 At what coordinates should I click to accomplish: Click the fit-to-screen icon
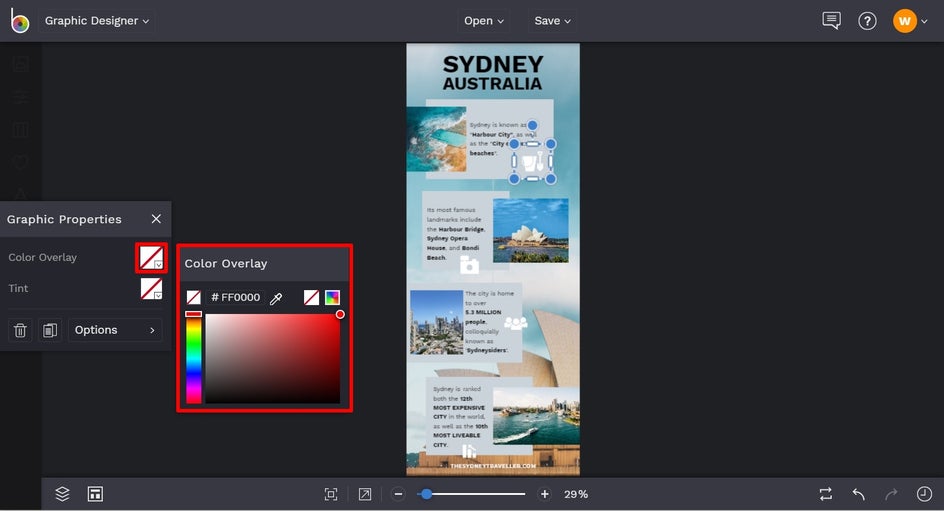click(331, 494)
